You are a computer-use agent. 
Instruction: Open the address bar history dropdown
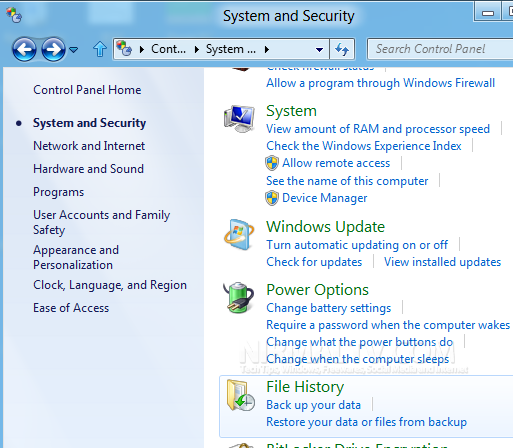pos(319,50)
